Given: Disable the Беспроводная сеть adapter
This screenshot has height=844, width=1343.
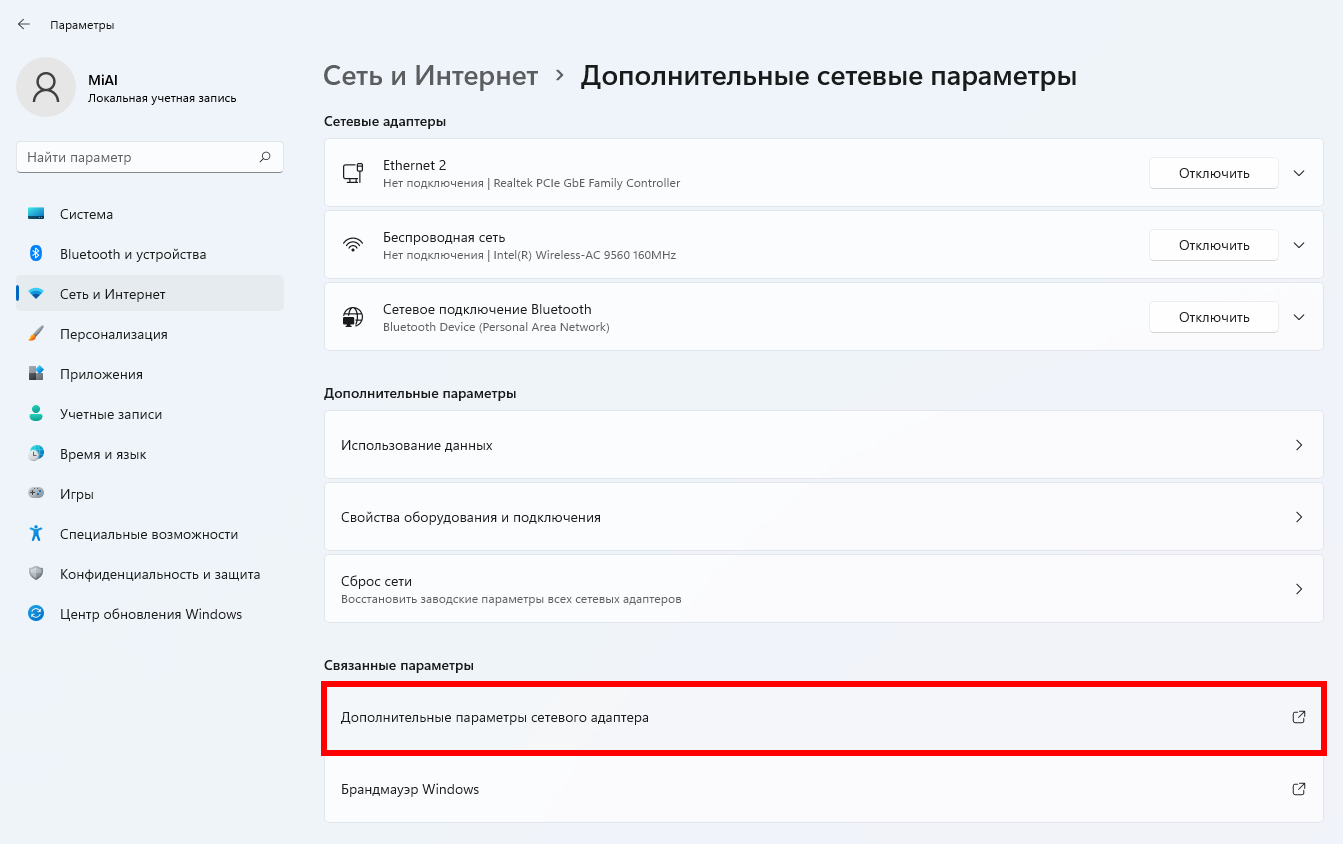Looking at the screenshot, I should 1213,245.
